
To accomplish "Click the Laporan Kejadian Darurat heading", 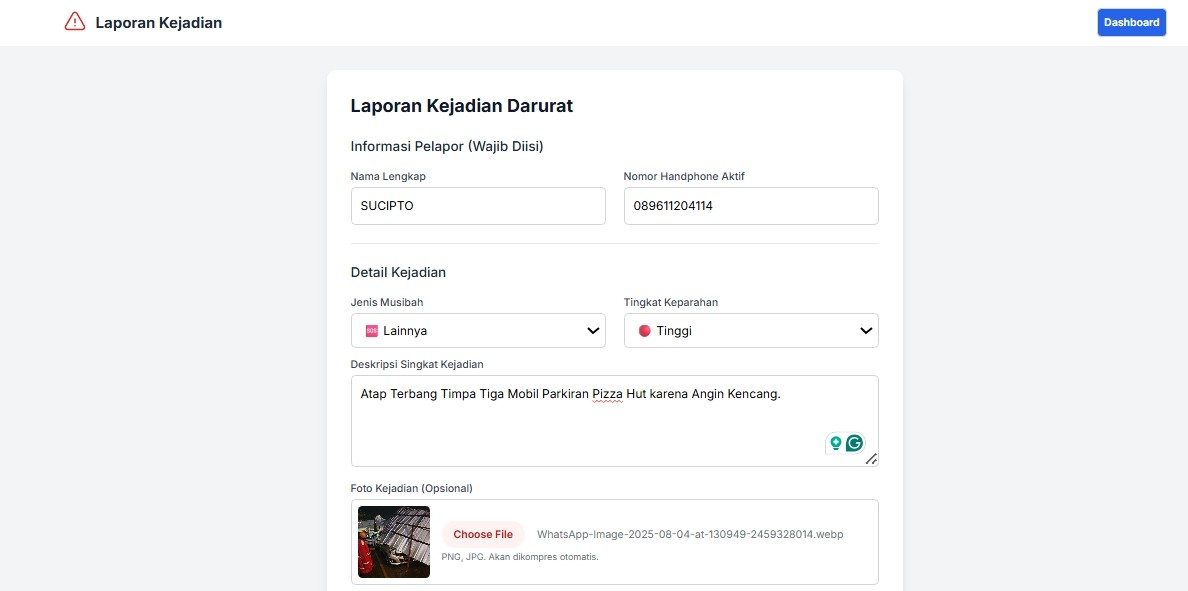I will [461, 105].
